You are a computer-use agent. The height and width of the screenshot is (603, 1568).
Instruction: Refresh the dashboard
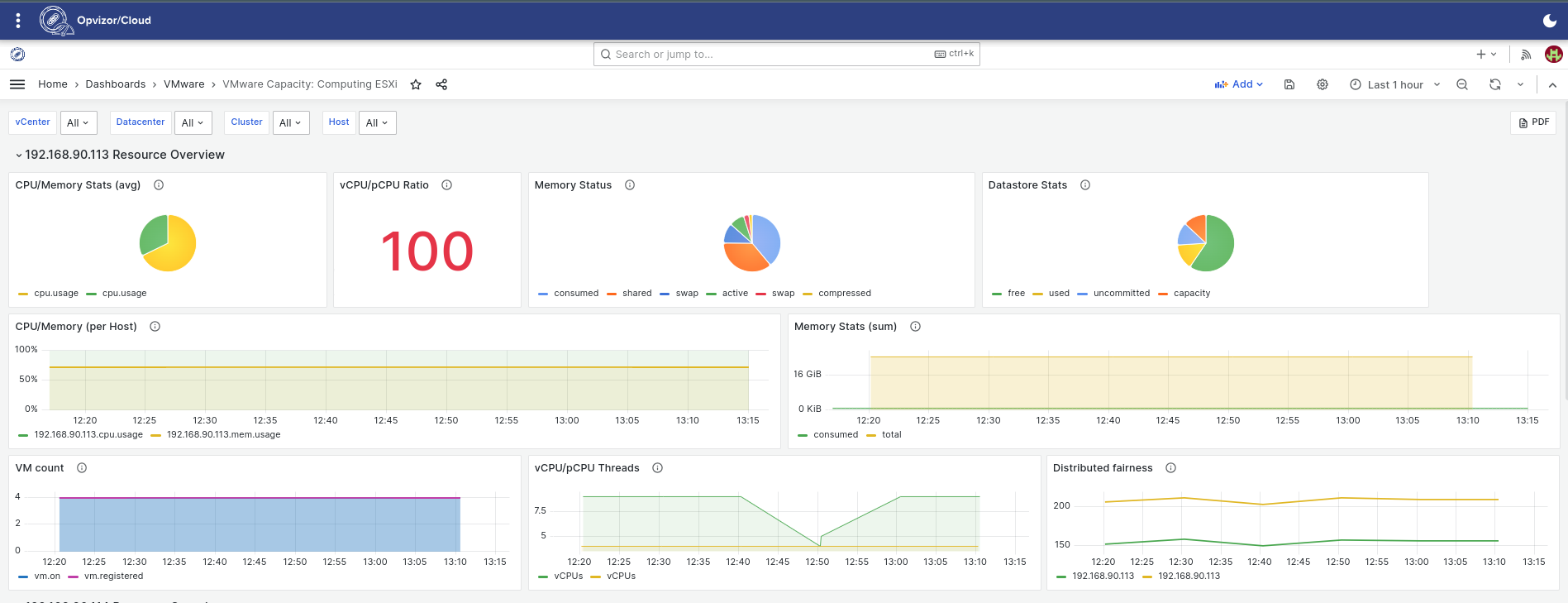click(1495, 84)
